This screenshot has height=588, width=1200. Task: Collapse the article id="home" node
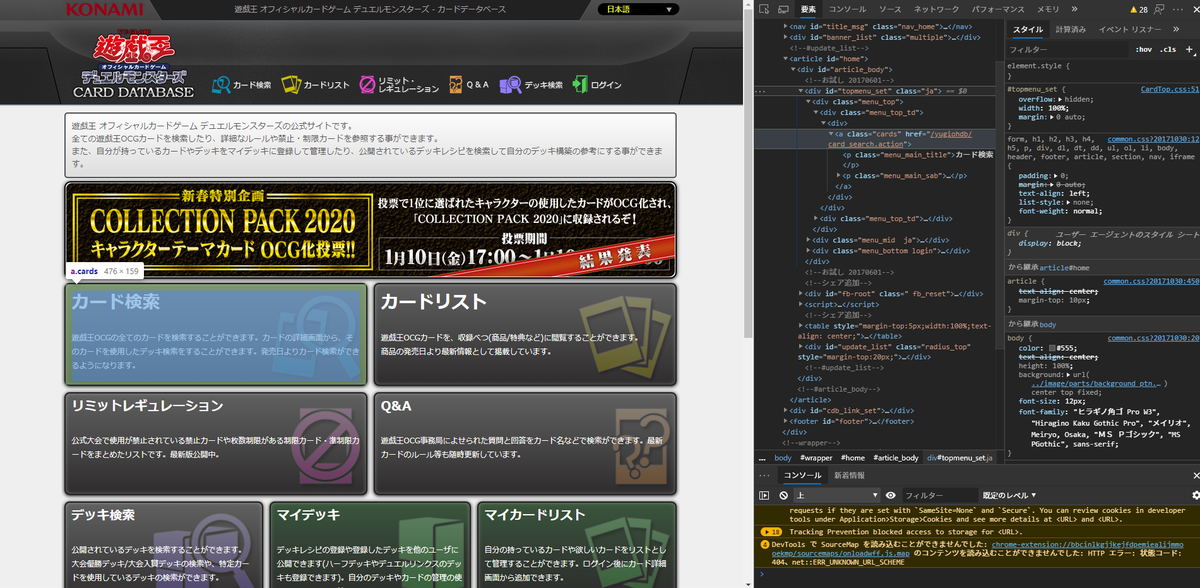(785, 58)
